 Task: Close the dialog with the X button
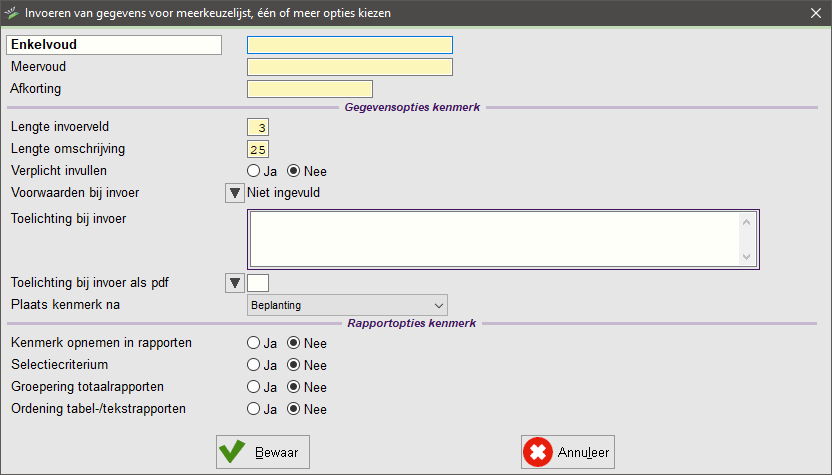pyautogui.click(x=814, y=14)
